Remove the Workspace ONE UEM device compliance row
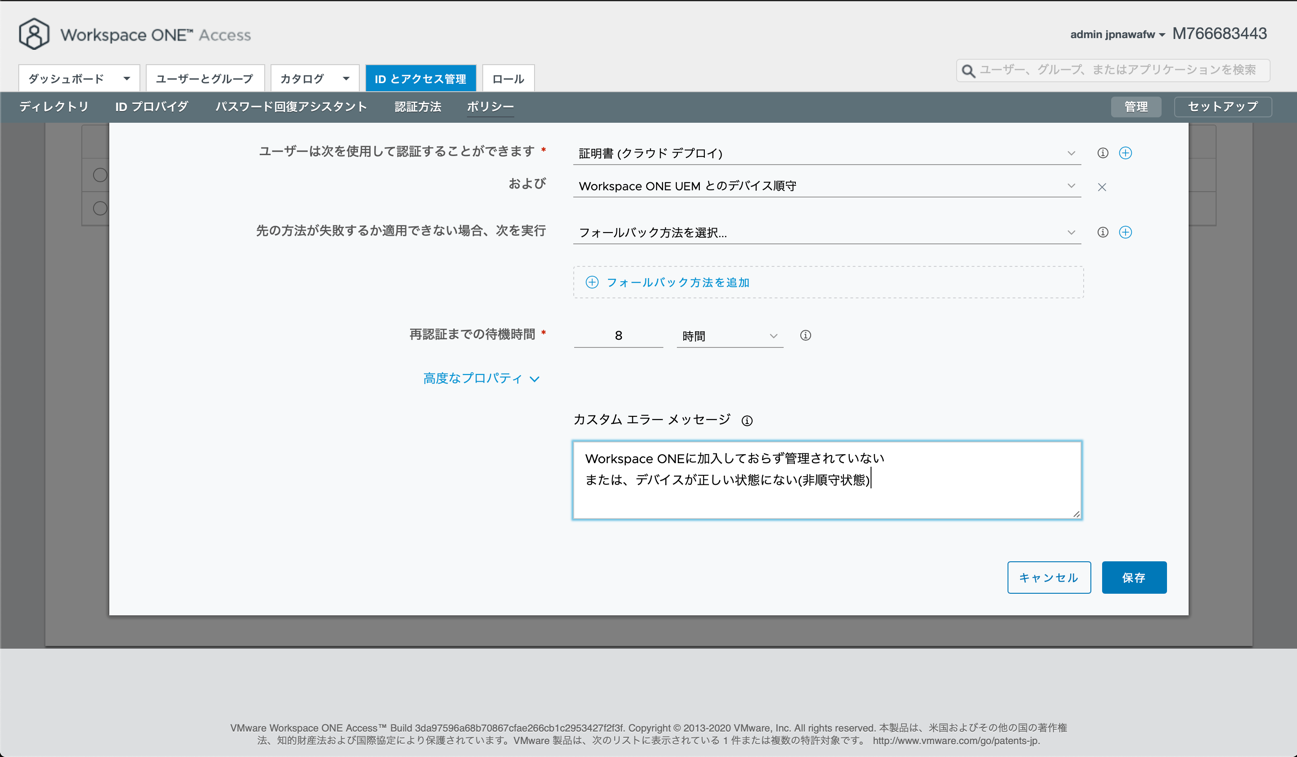1297x757 pixels. (1102, 187)
